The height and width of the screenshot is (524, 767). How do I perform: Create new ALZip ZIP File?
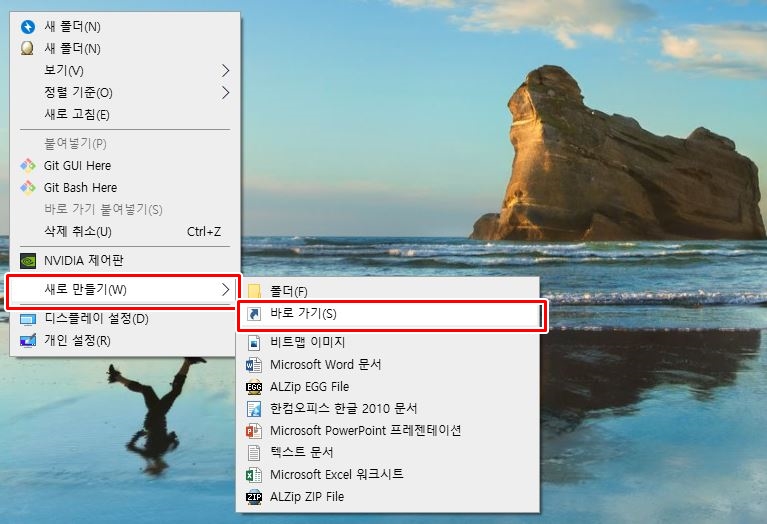pyautogui.click(x=388, y=497)
